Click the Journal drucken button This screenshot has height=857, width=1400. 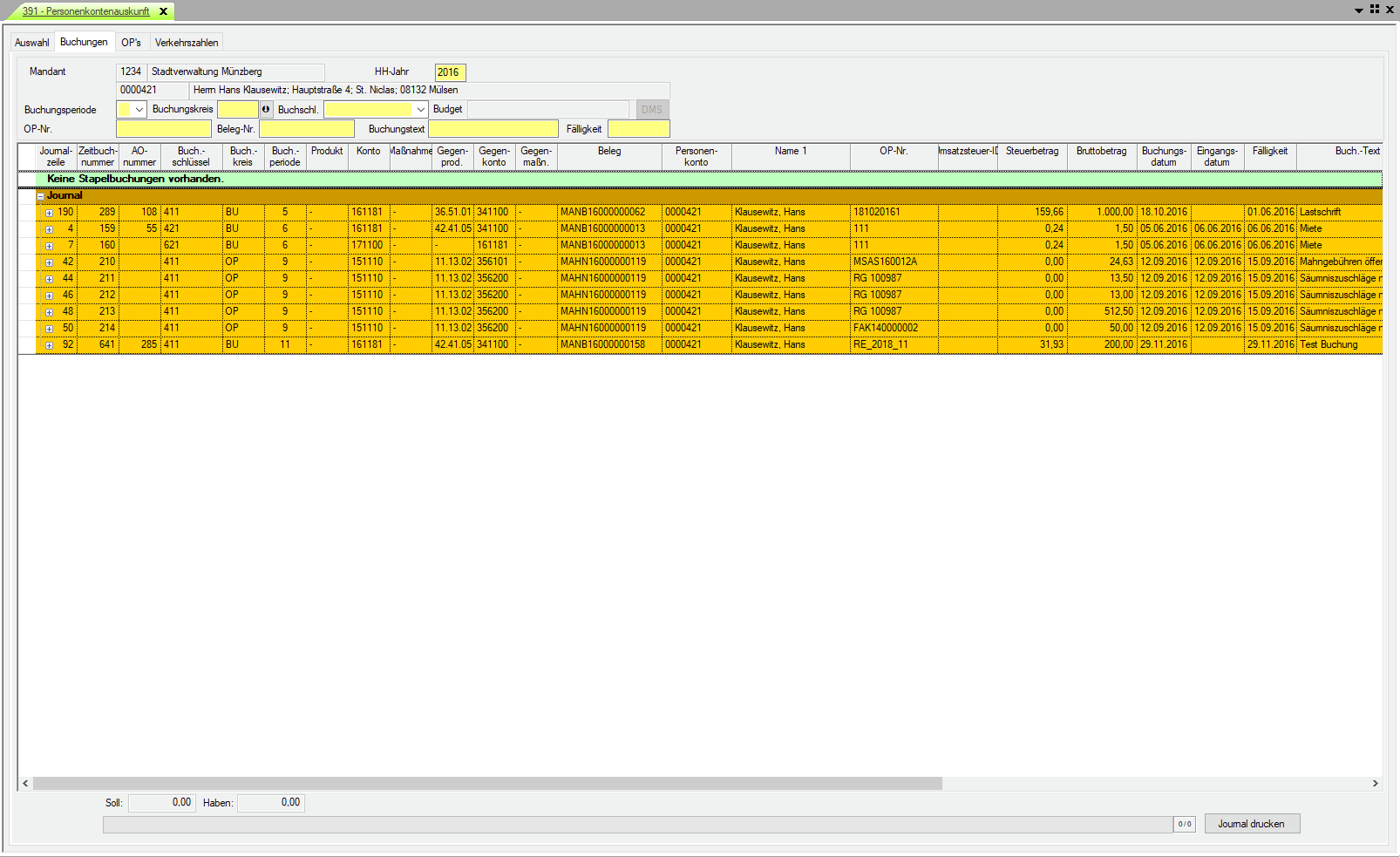1251,824
